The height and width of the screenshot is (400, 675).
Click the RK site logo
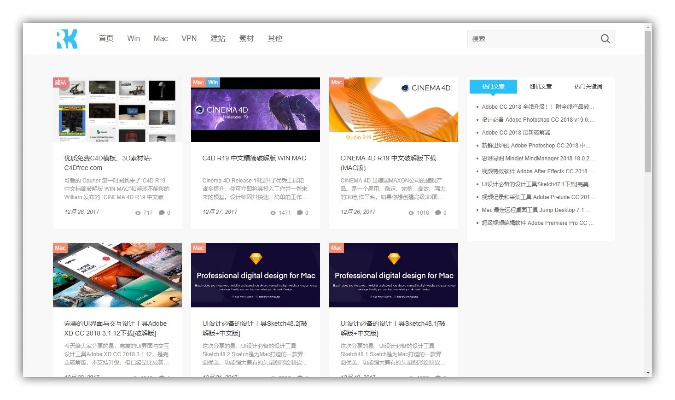67,39
